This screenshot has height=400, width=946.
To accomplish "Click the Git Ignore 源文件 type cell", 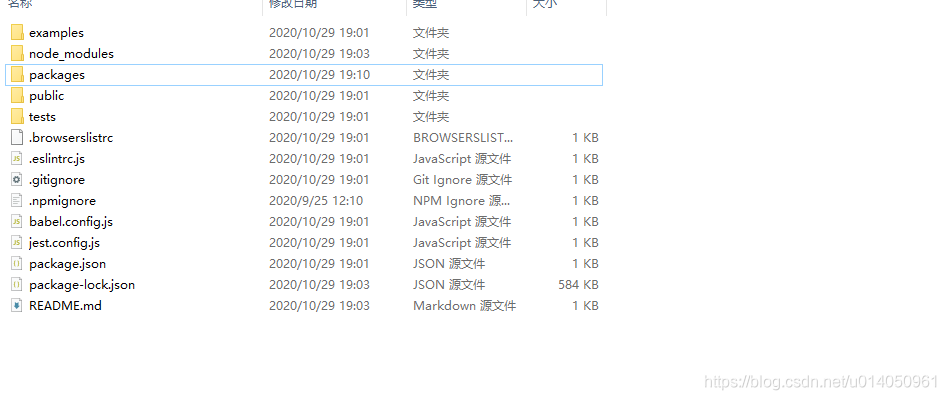I will point(463,180).
